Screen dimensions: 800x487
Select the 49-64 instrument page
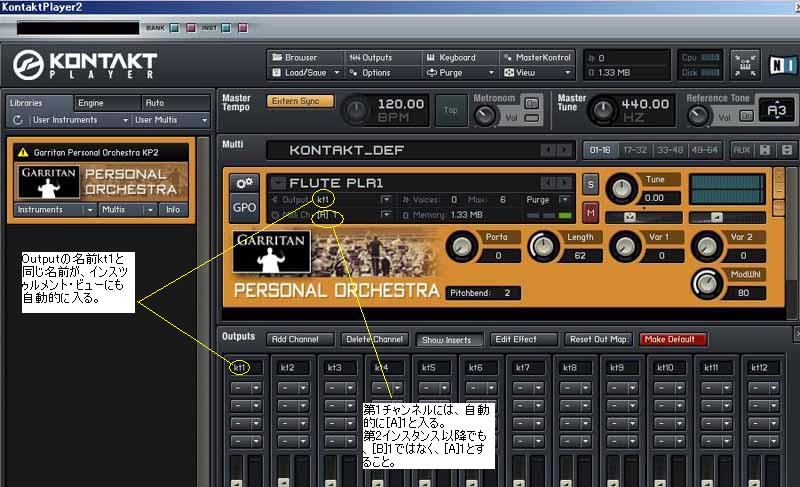[x=704, y=150]
